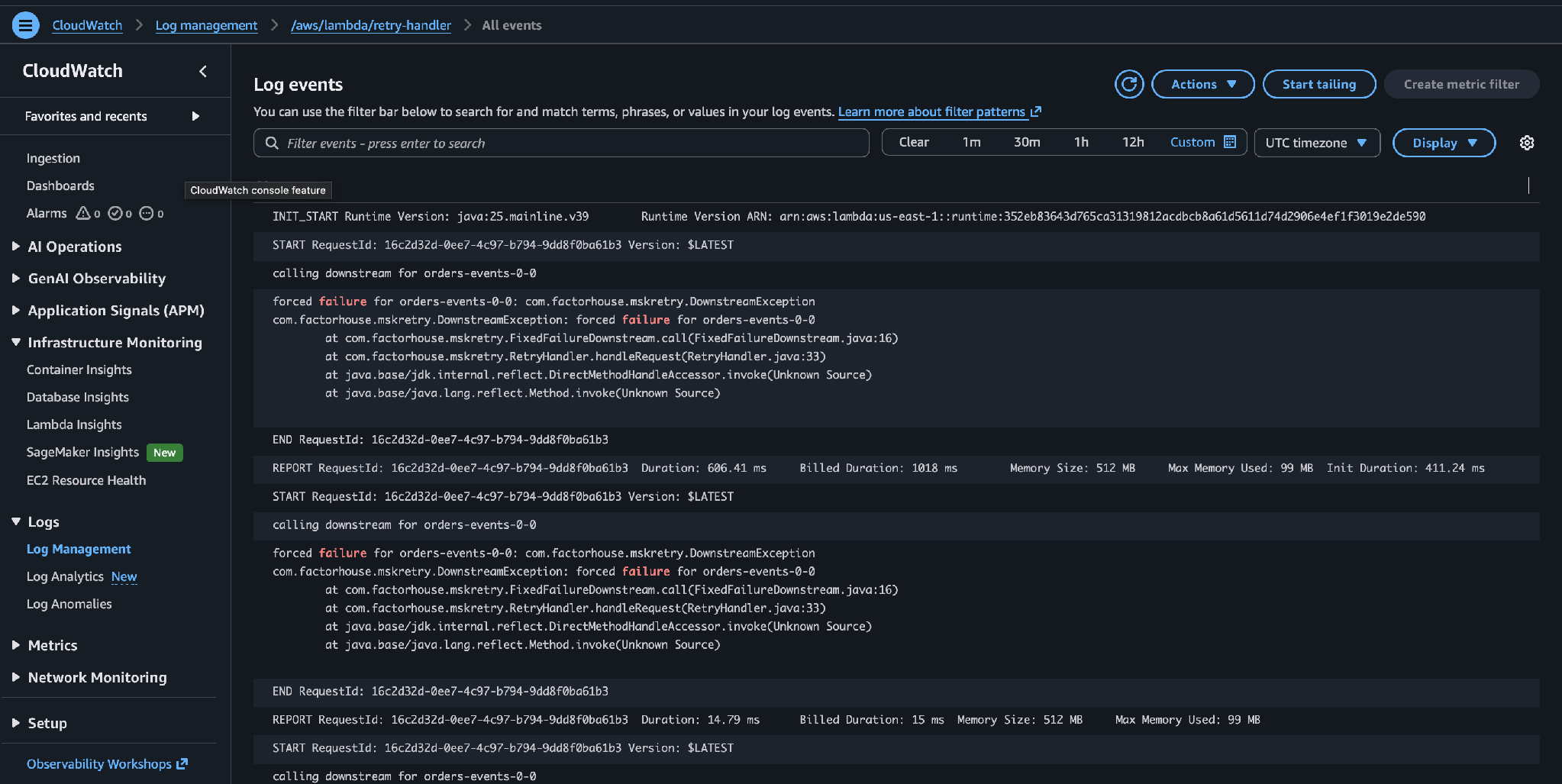Click the refresh log events icon
Viewport: 1562px width, 784px height.
[1129, 84]
